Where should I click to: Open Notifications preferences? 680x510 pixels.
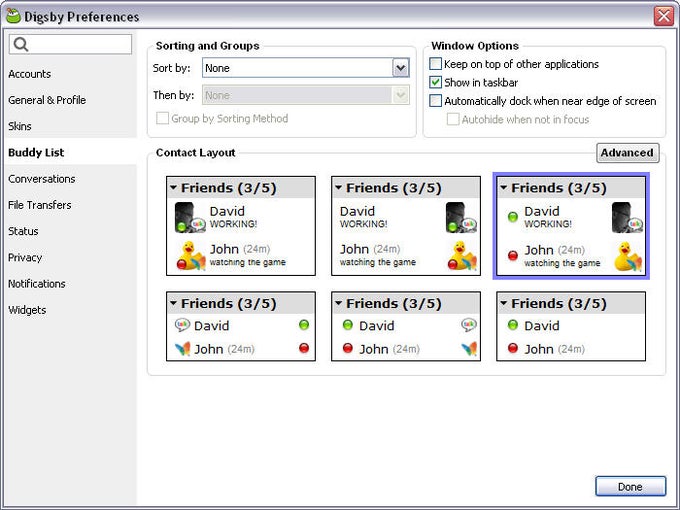tap(37, 284)
